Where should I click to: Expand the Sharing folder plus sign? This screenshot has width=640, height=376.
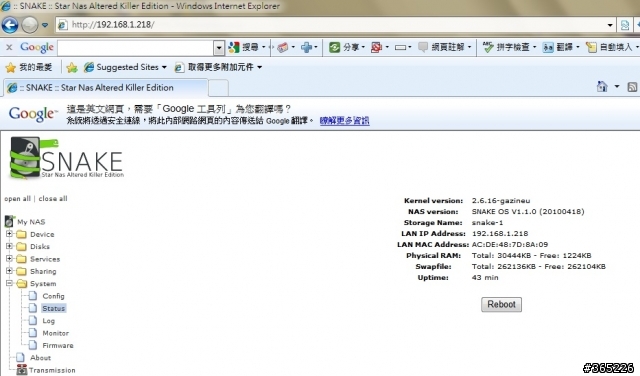tap(9, 271)
